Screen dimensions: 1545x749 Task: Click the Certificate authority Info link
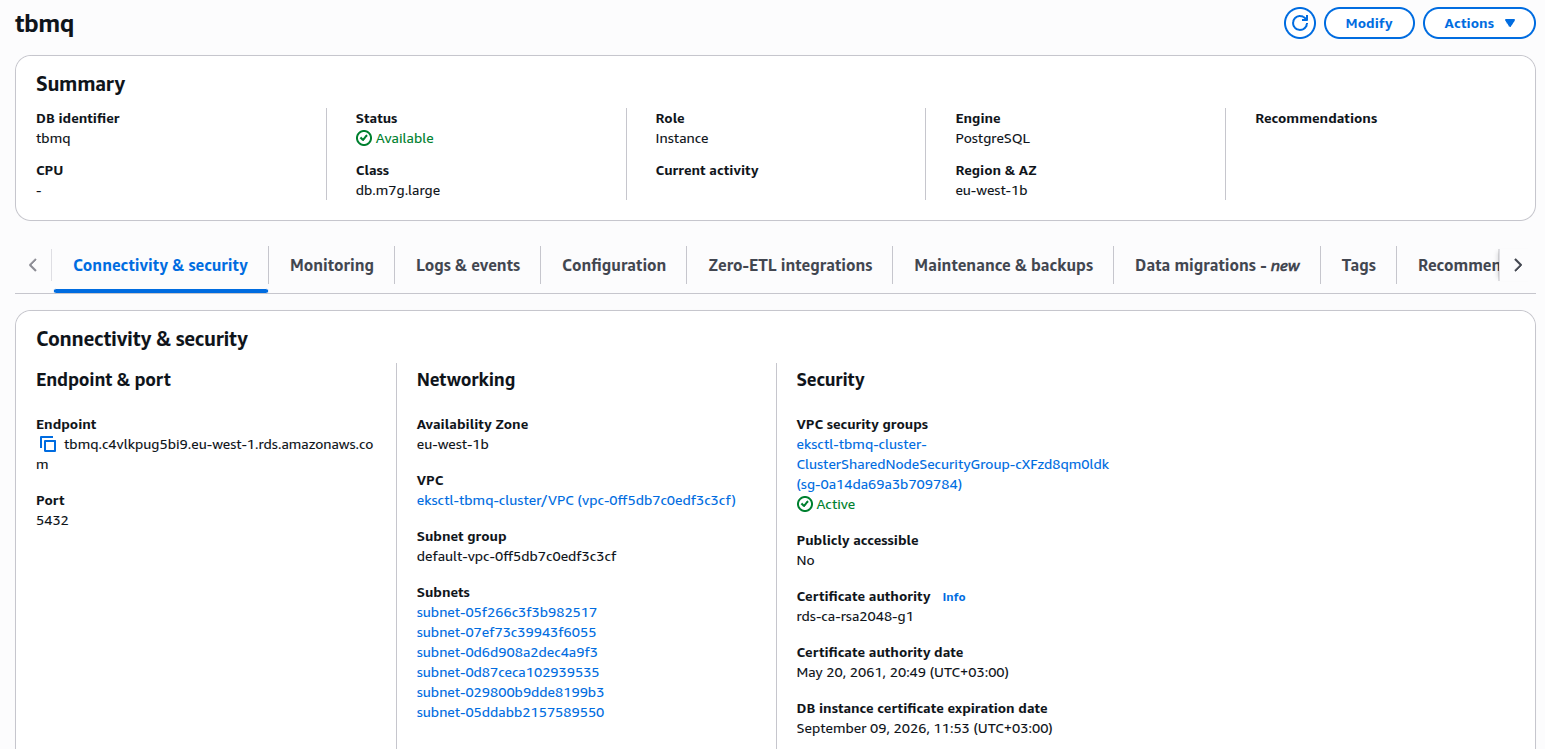coord(953,597)
